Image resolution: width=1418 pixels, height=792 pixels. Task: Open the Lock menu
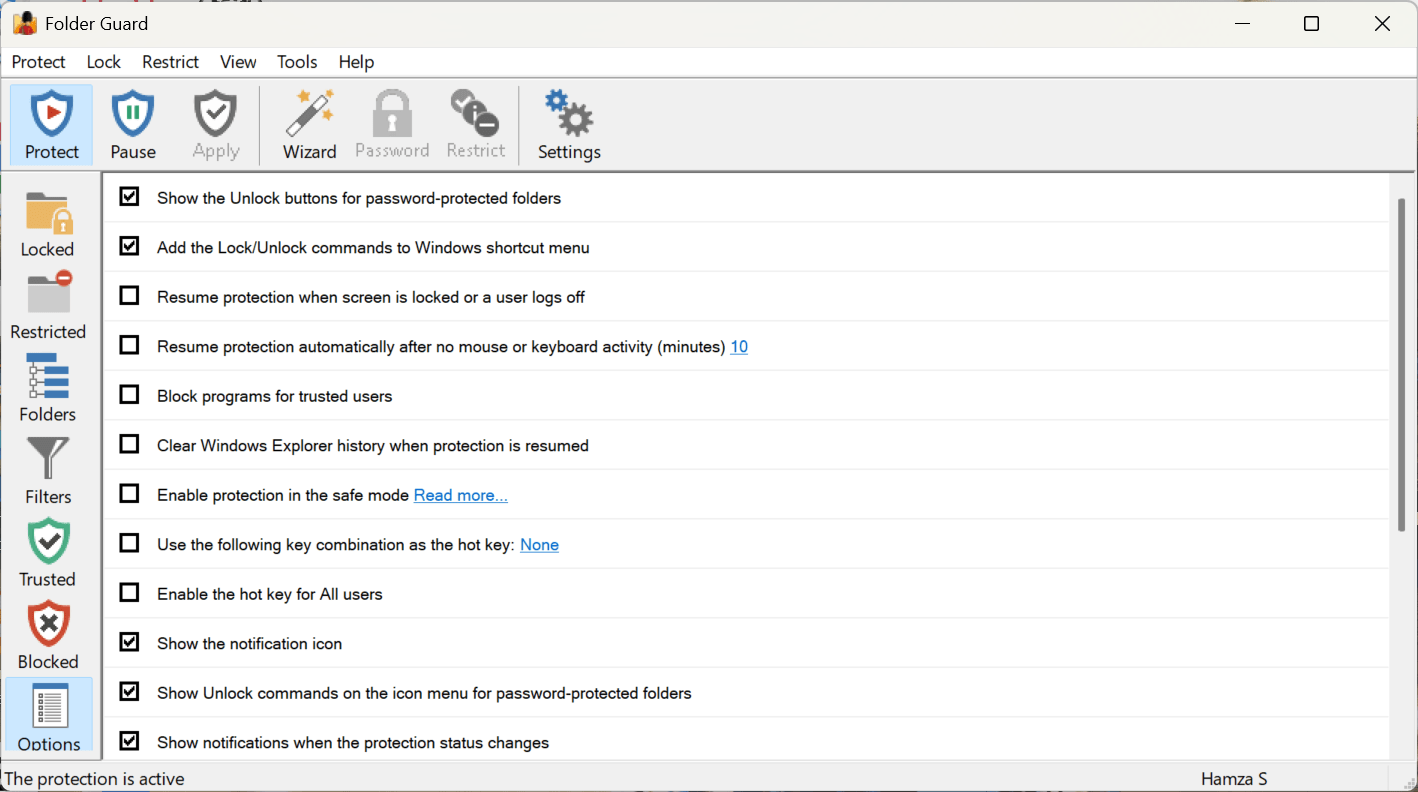[x=104, y=62]
